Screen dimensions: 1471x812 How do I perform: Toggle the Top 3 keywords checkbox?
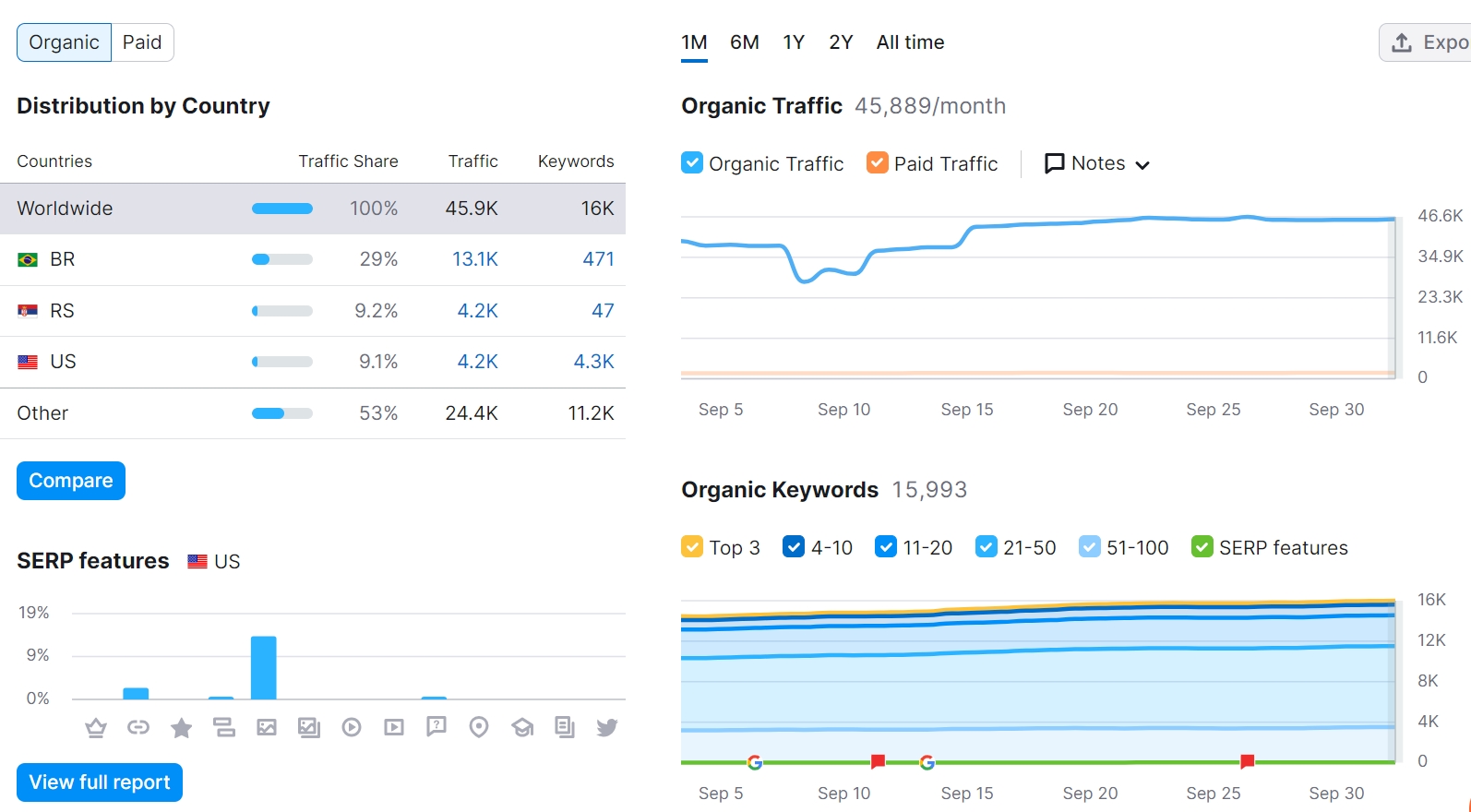(692, 546)
